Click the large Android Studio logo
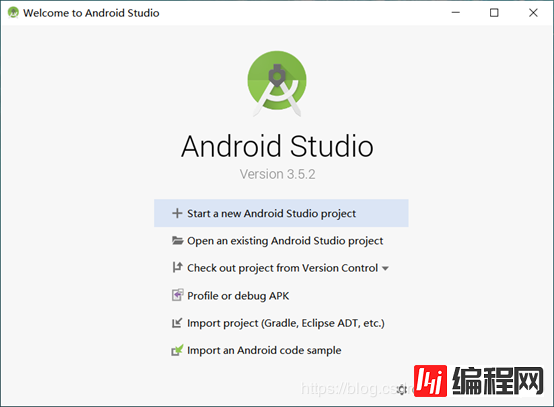The width and height of the screenshot is (554, 407). point(277,84)
